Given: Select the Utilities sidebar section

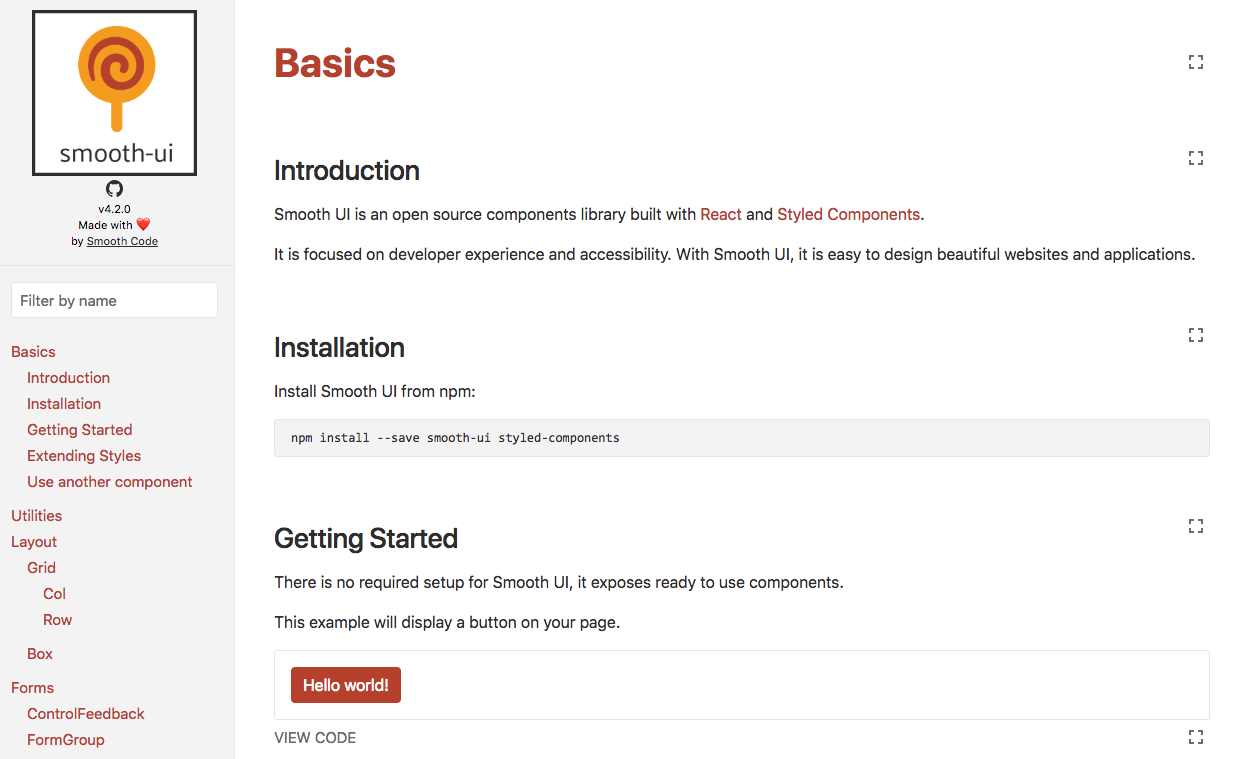Looking at the screenshot, I should pyautogui.click(x=36, y=516).
